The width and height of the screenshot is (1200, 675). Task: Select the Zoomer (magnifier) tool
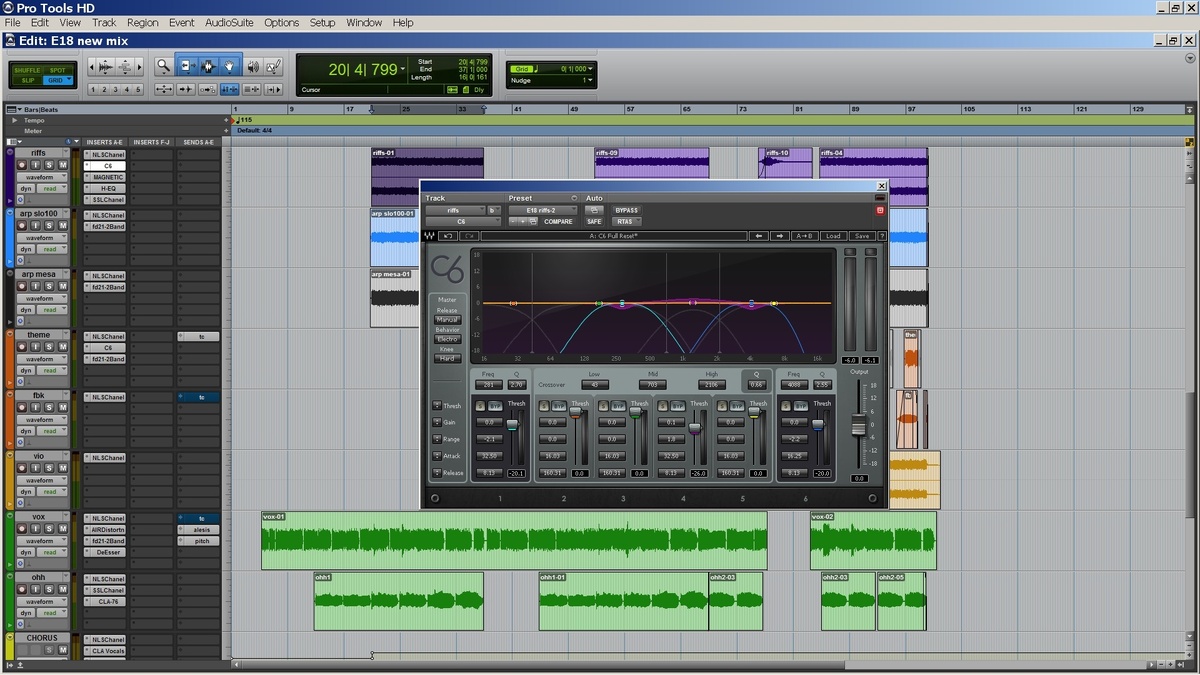[163, 66]
